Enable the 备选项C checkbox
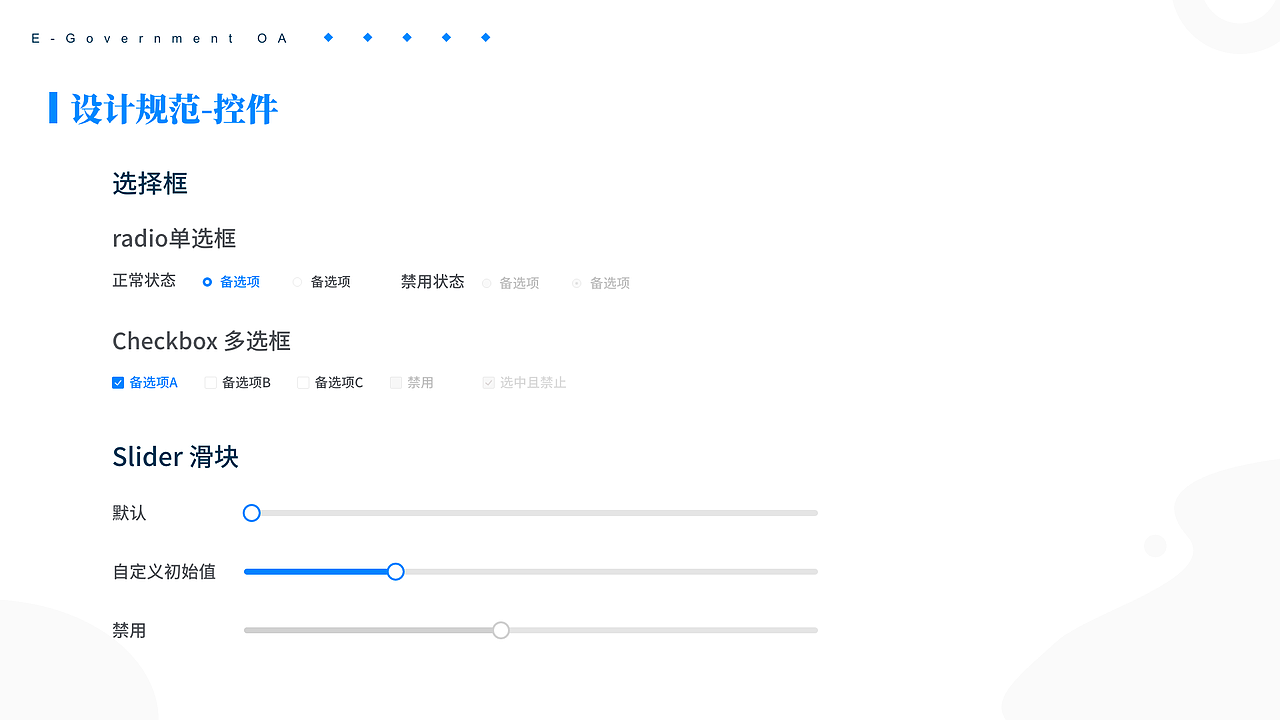The image size is (1280, 720). tap(302, 382)
